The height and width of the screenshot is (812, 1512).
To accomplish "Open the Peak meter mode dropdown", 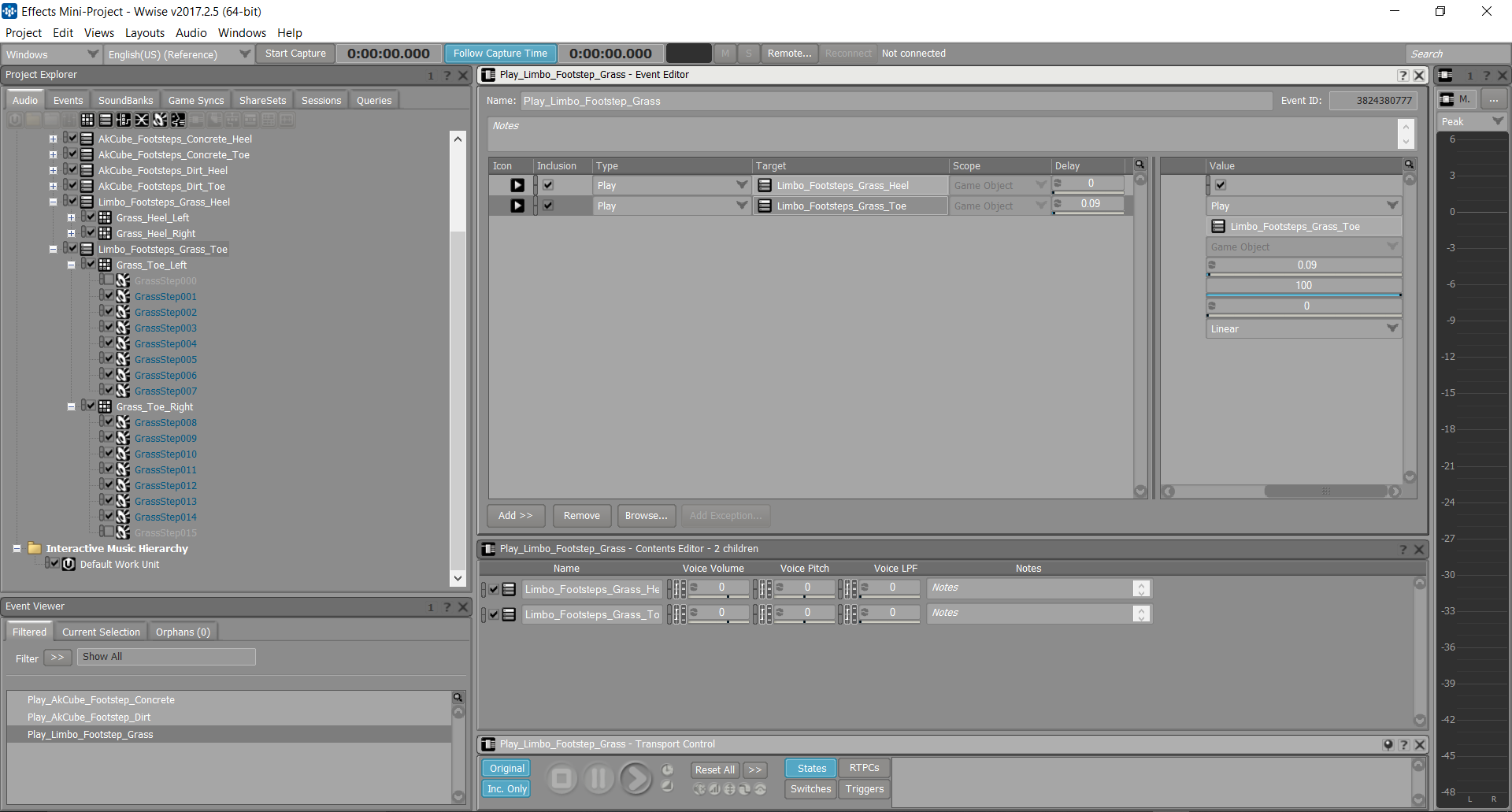I will point(1472,121).
